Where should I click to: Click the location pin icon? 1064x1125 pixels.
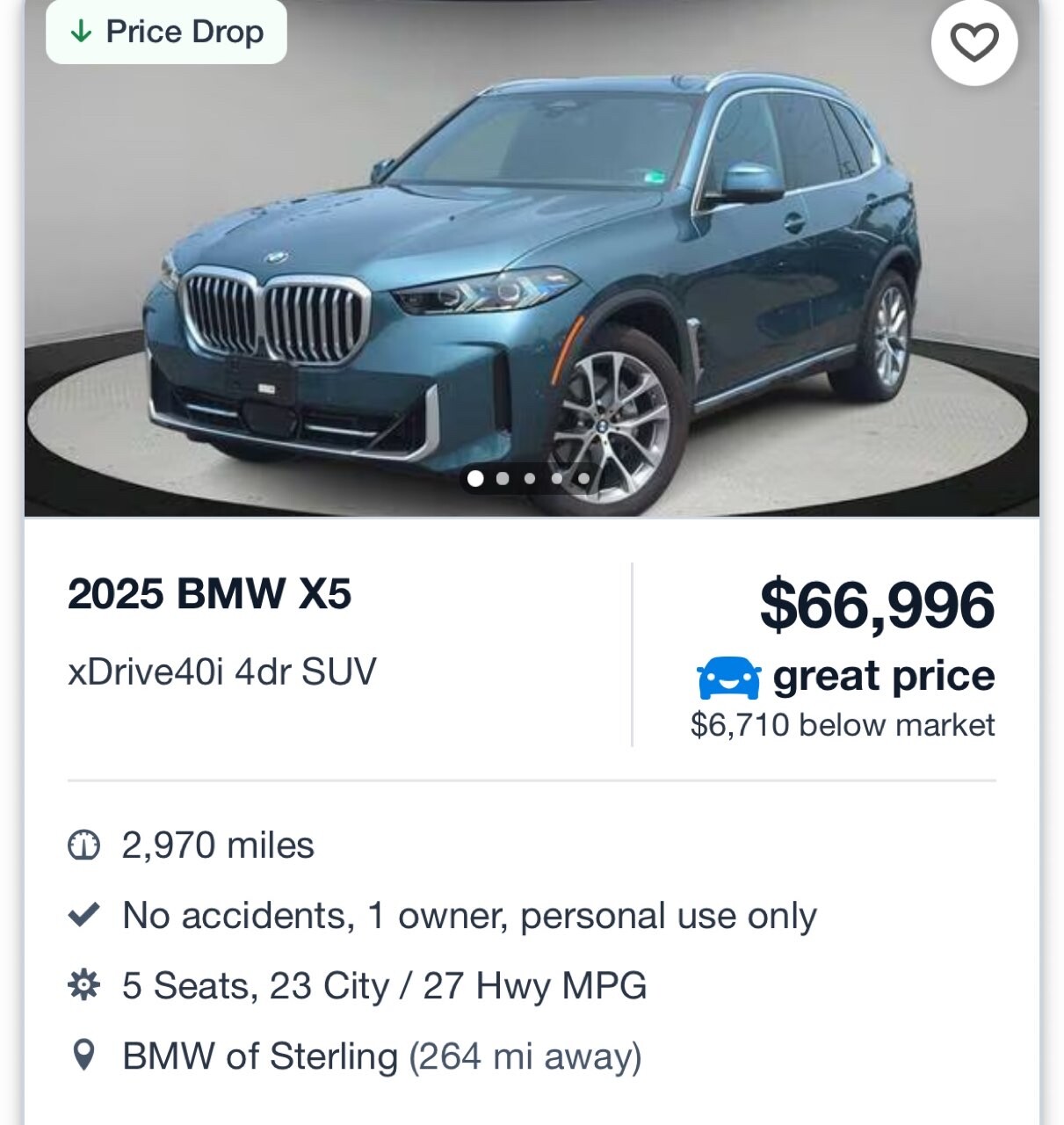pos(83,1055)
